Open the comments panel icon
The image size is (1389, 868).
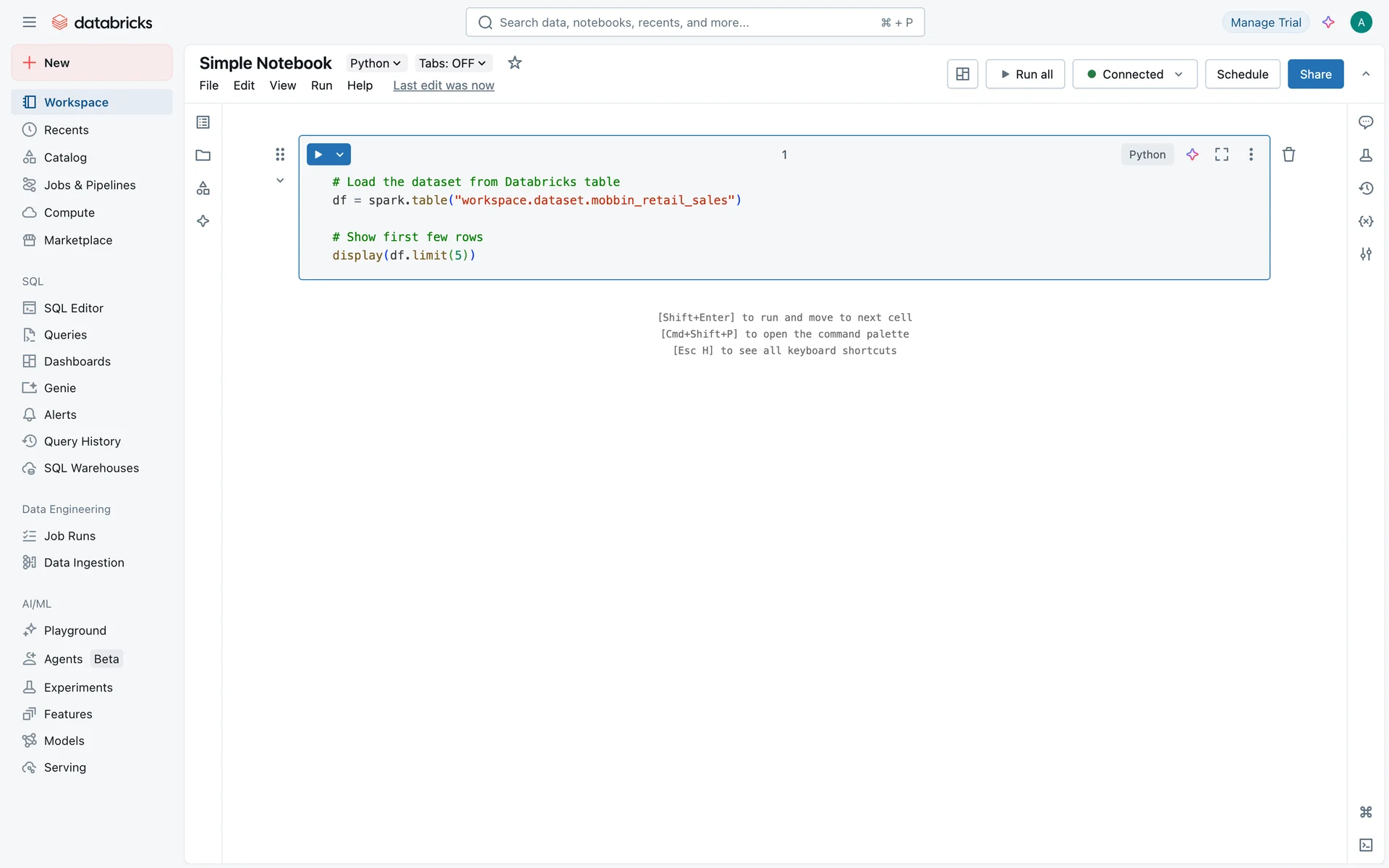point(1365,122)
